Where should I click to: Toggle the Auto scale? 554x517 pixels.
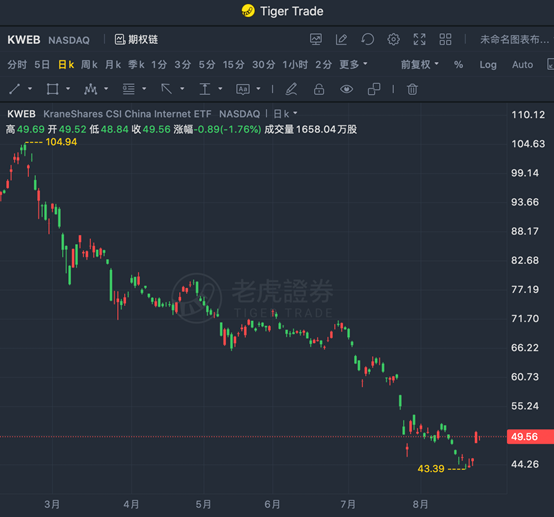pos(523,65)
